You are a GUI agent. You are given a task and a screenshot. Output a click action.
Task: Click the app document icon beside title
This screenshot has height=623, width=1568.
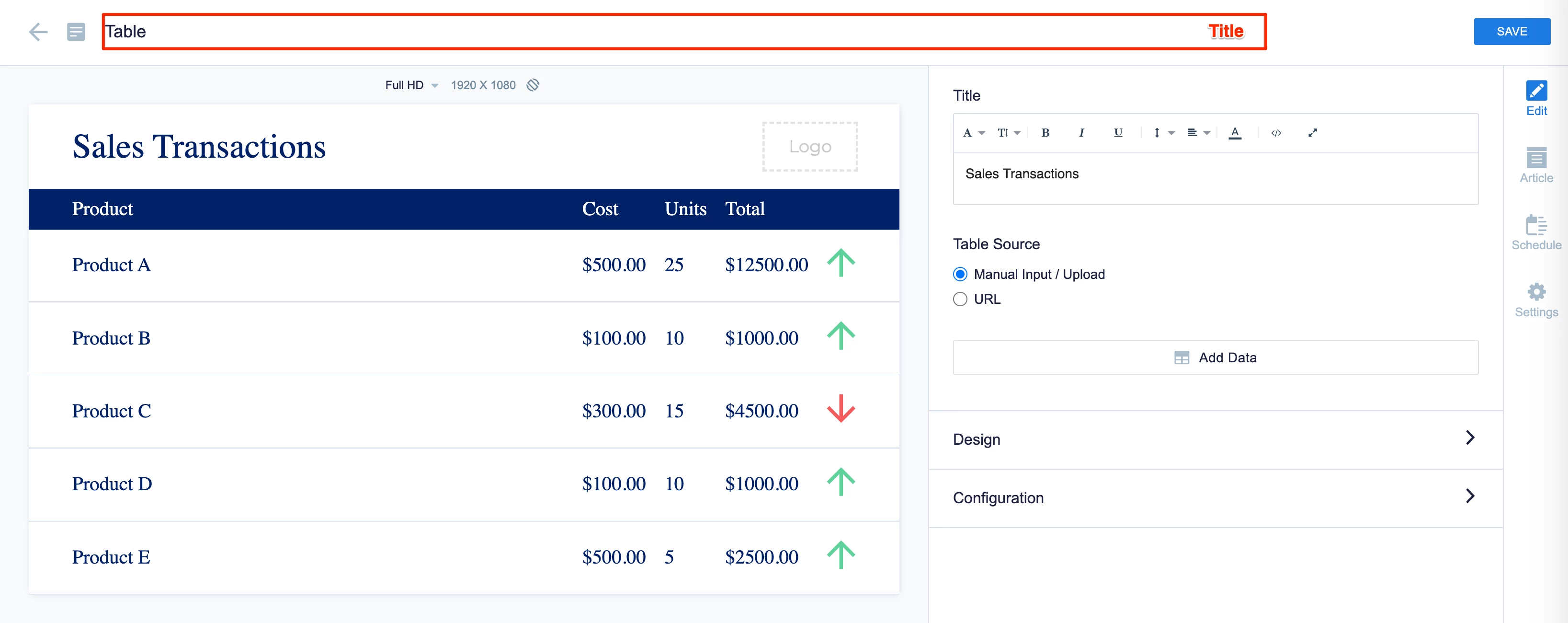[x=76, y=32]
